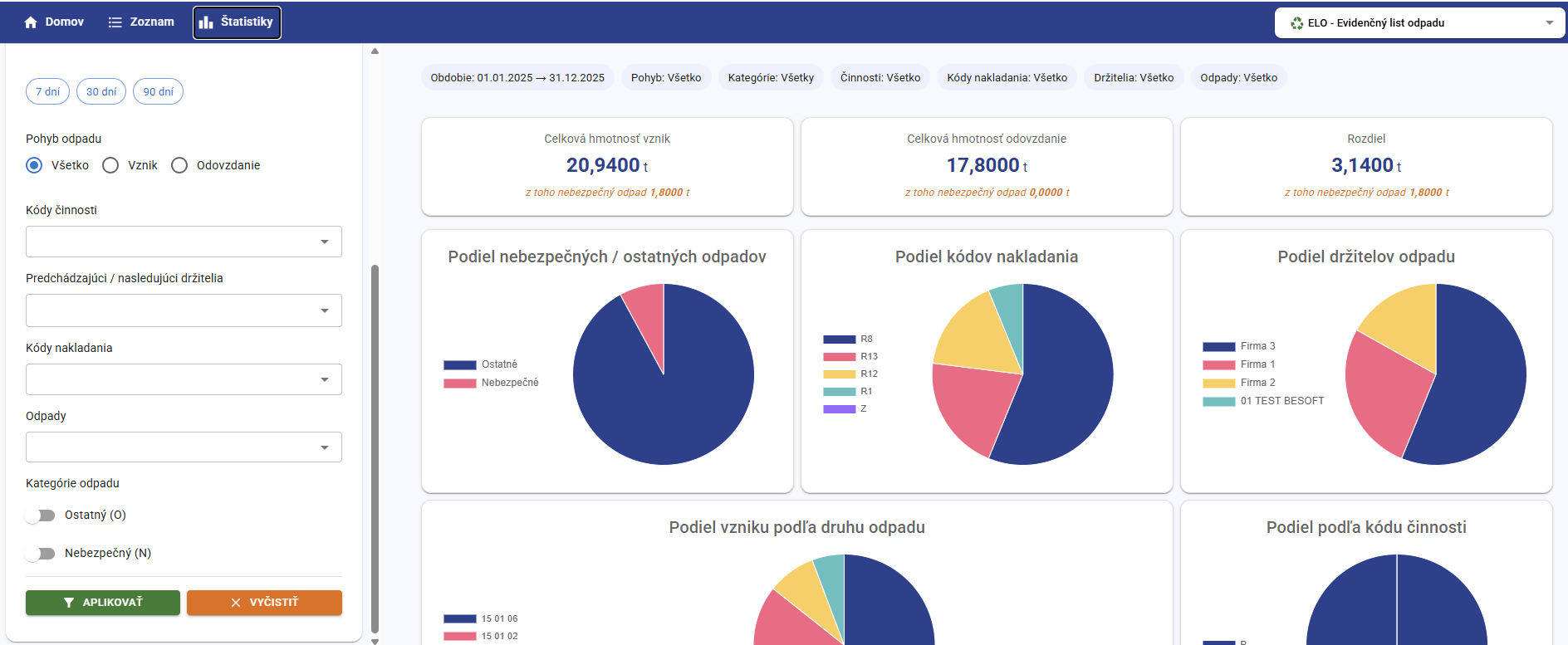Expand the Kódy nakladania dropdown
The width and height of the screenshot is (1568, 645).
[x=184, y=379]
